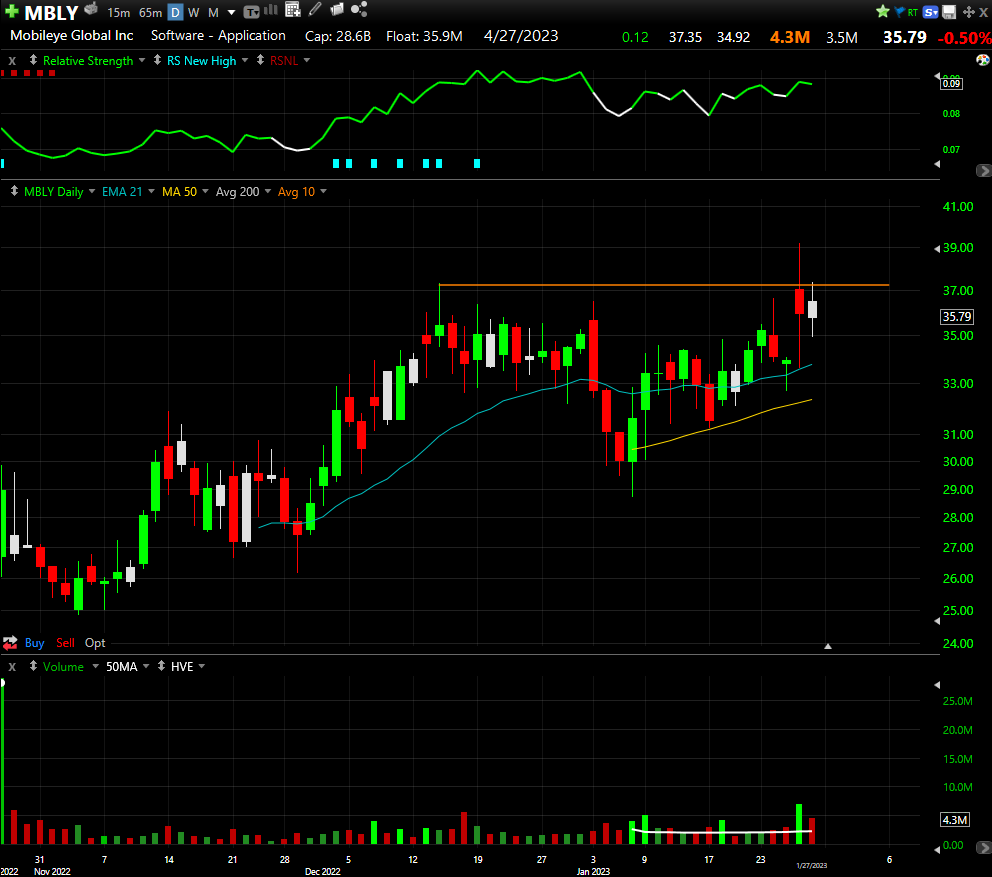Image resolution: width=992 pixels, height=877 pixels.
Task: Click the green plus add-symbol icon
Action: click(x=11, y=11)
